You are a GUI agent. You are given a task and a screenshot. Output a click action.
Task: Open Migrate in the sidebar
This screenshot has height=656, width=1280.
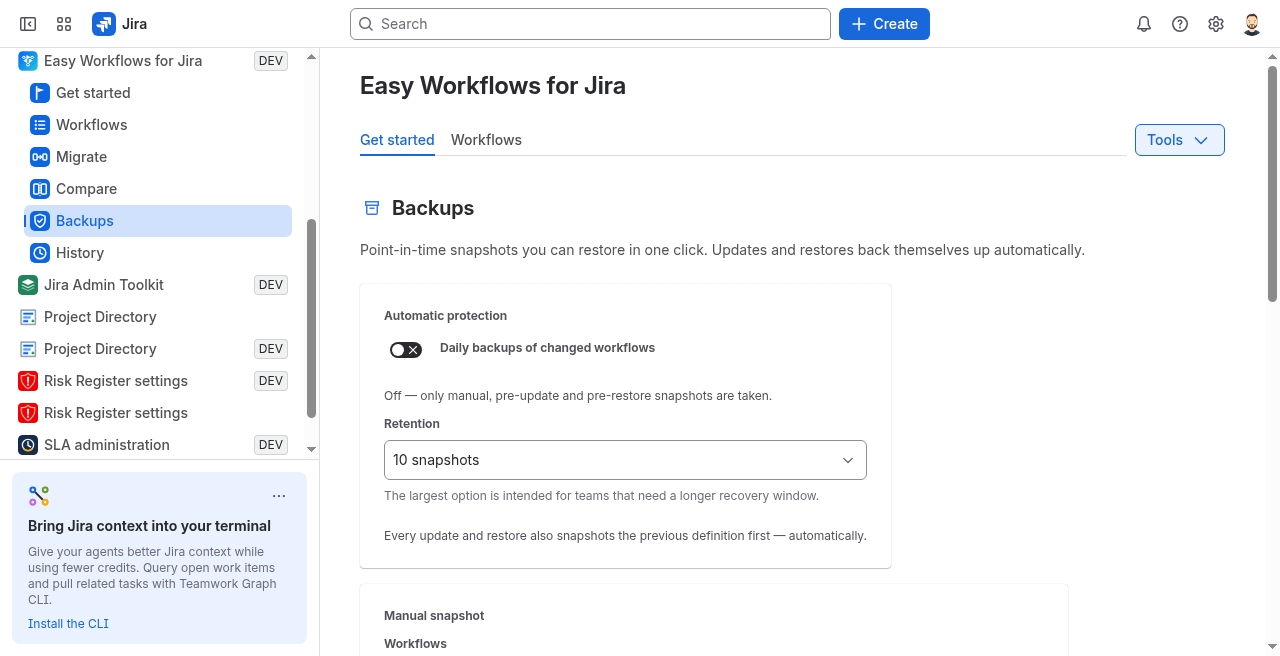click(158, 157)
